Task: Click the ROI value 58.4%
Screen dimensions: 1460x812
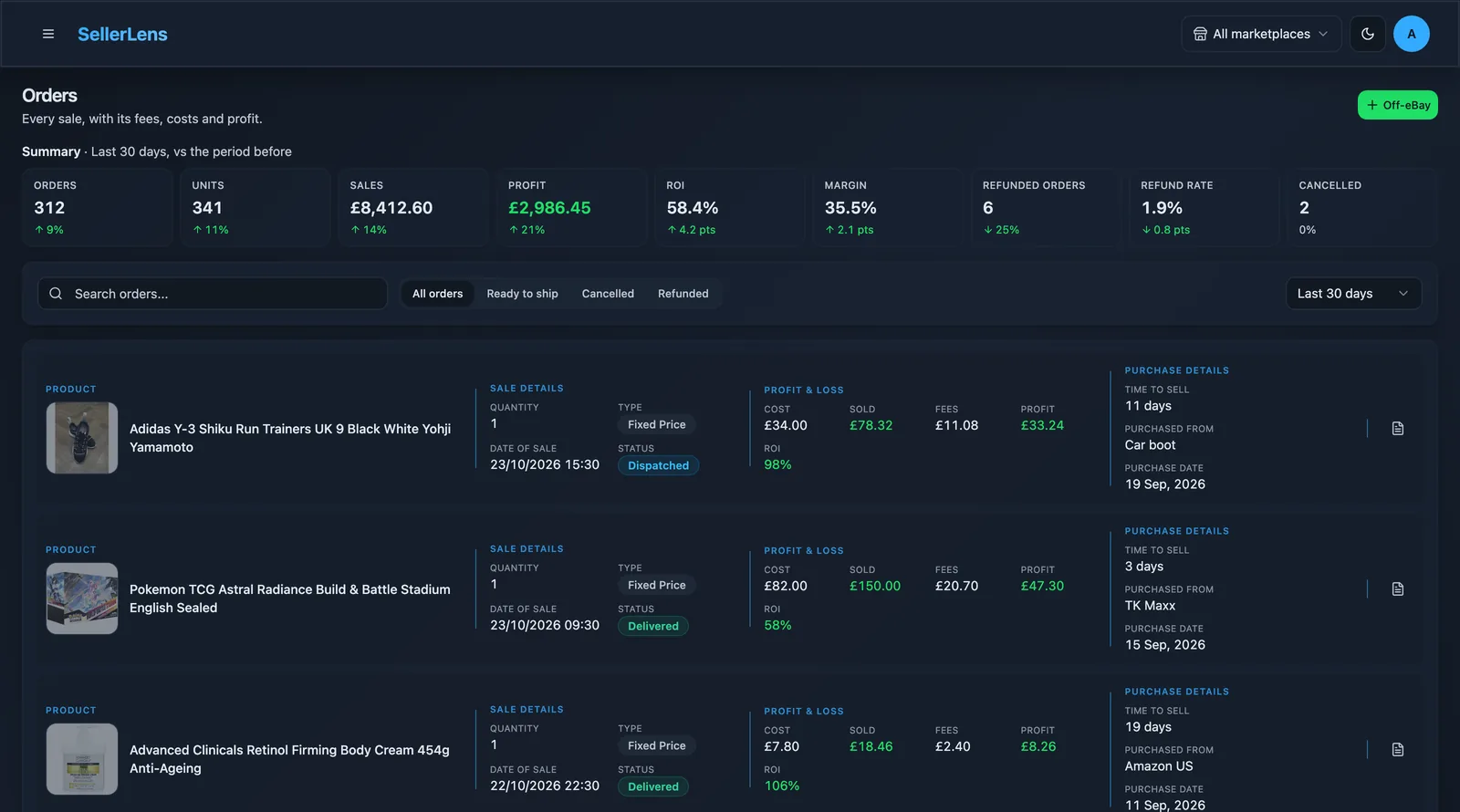Action: (693, 208)
